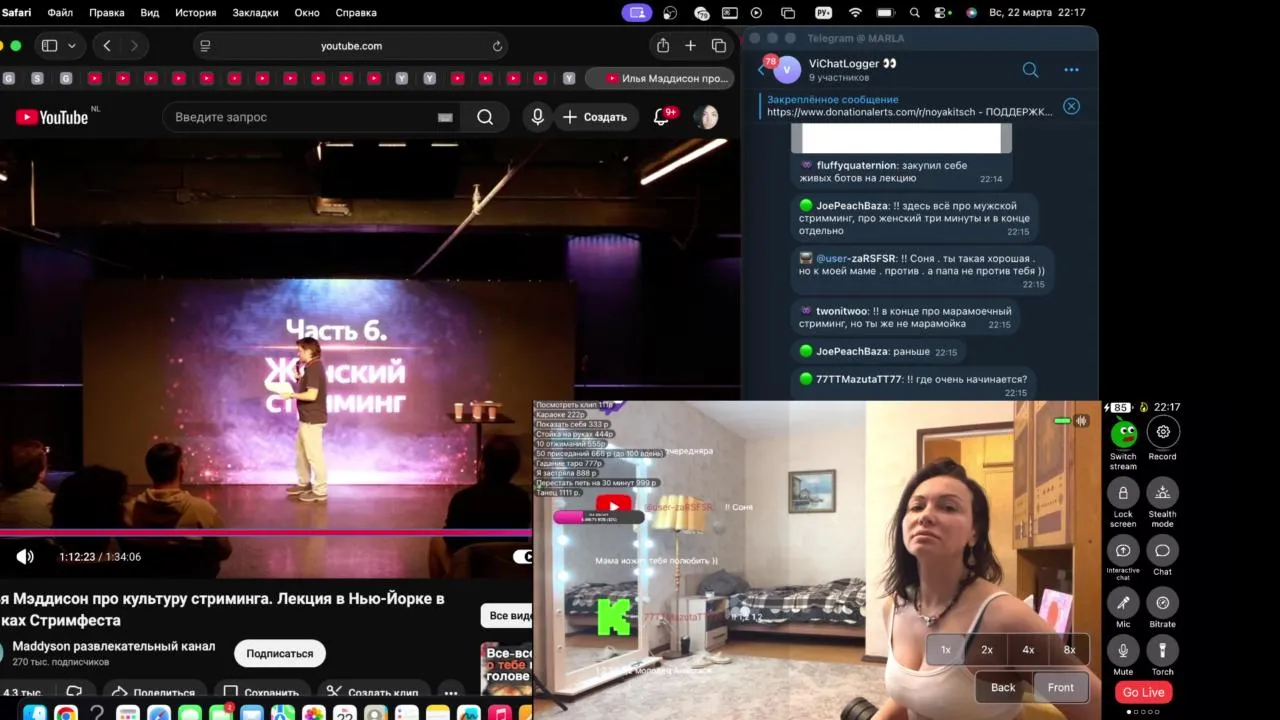Open a new Safari tab with plus
Viewport: 1280px width, 720px height.
tap(690, 46)
